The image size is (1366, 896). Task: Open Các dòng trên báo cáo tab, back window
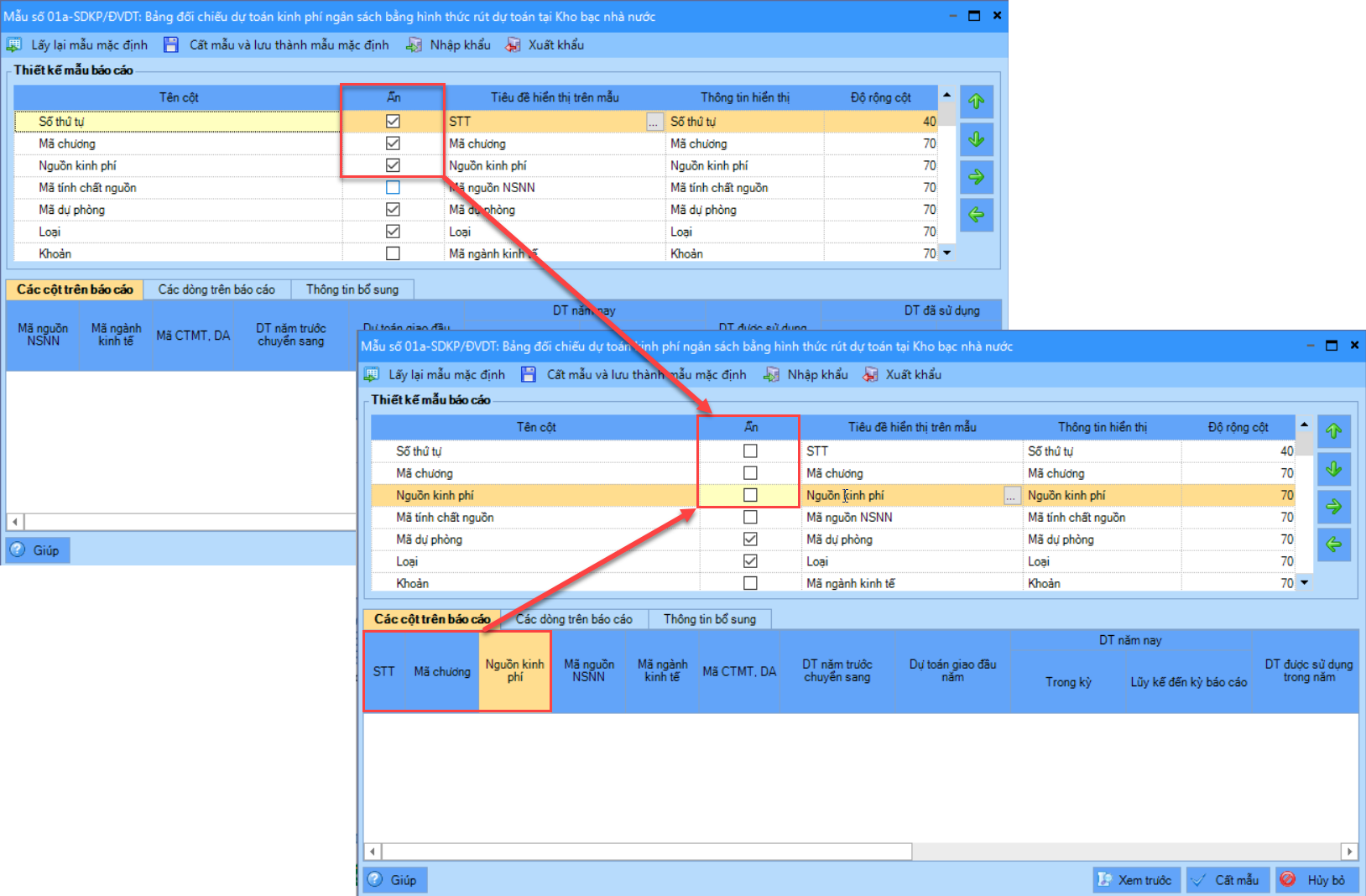[x=216, y=289]
